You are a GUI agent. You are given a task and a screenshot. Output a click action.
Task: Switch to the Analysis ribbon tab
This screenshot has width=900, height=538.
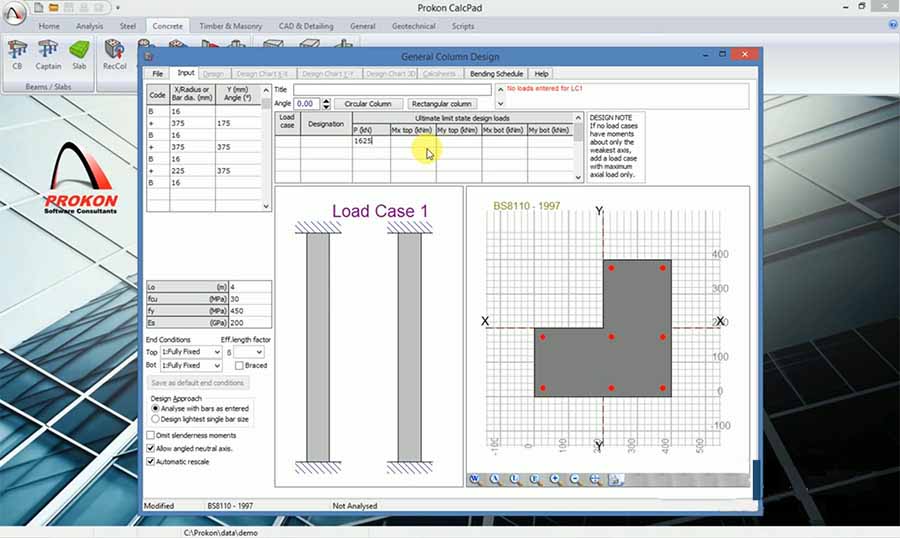point(90,26)
